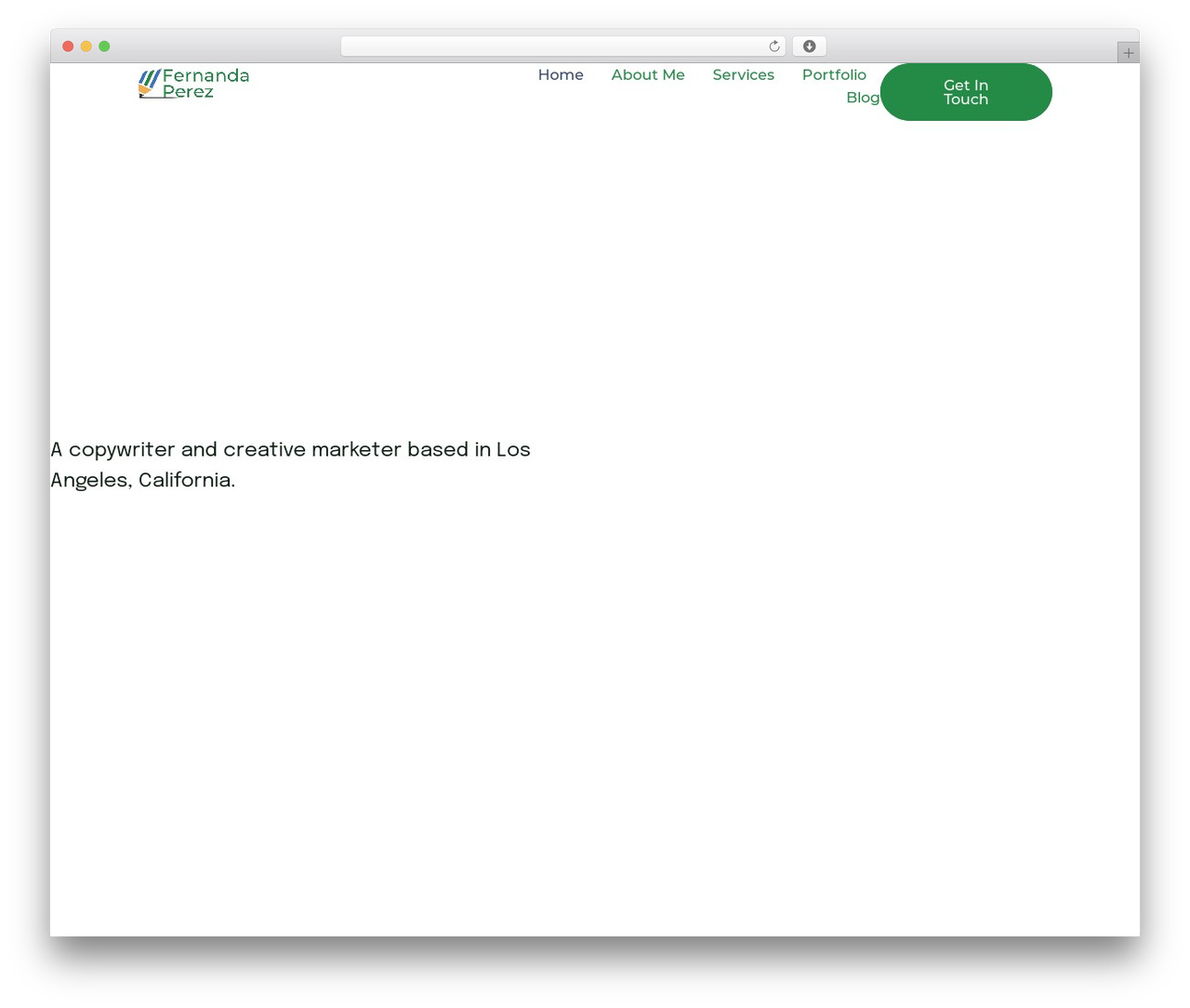Screen dimensions: 1190x1008
Task: Add a new tab with plus icon
Action: (x=1129, y=53)
